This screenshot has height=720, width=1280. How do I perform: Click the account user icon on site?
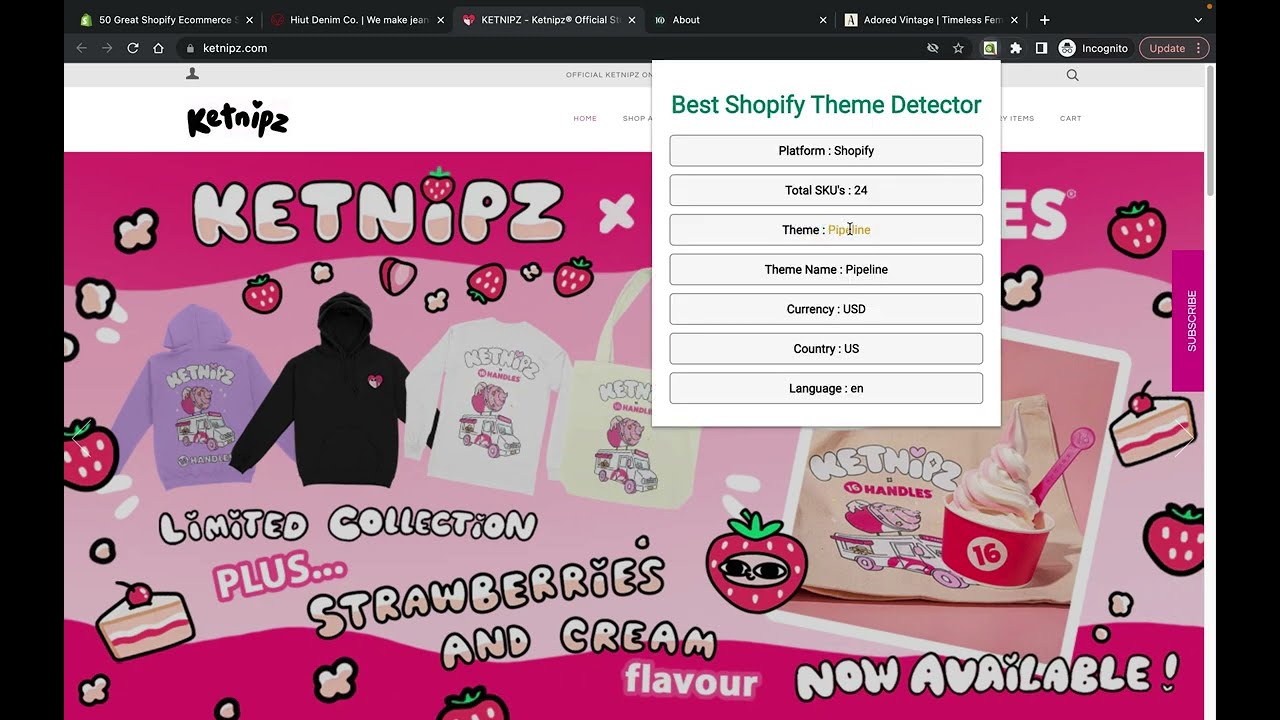[x=192, y=74]
